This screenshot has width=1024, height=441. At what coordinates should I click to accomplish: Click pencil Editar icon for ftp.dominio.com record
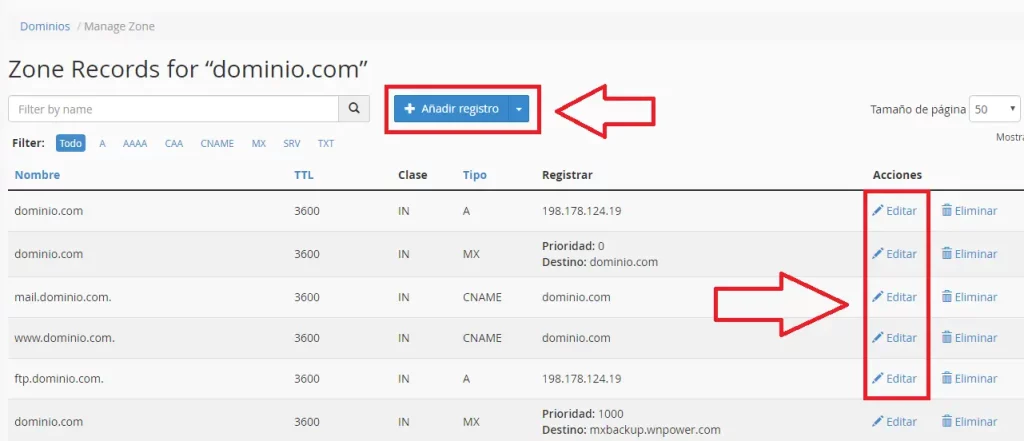[x=878, y=378]
